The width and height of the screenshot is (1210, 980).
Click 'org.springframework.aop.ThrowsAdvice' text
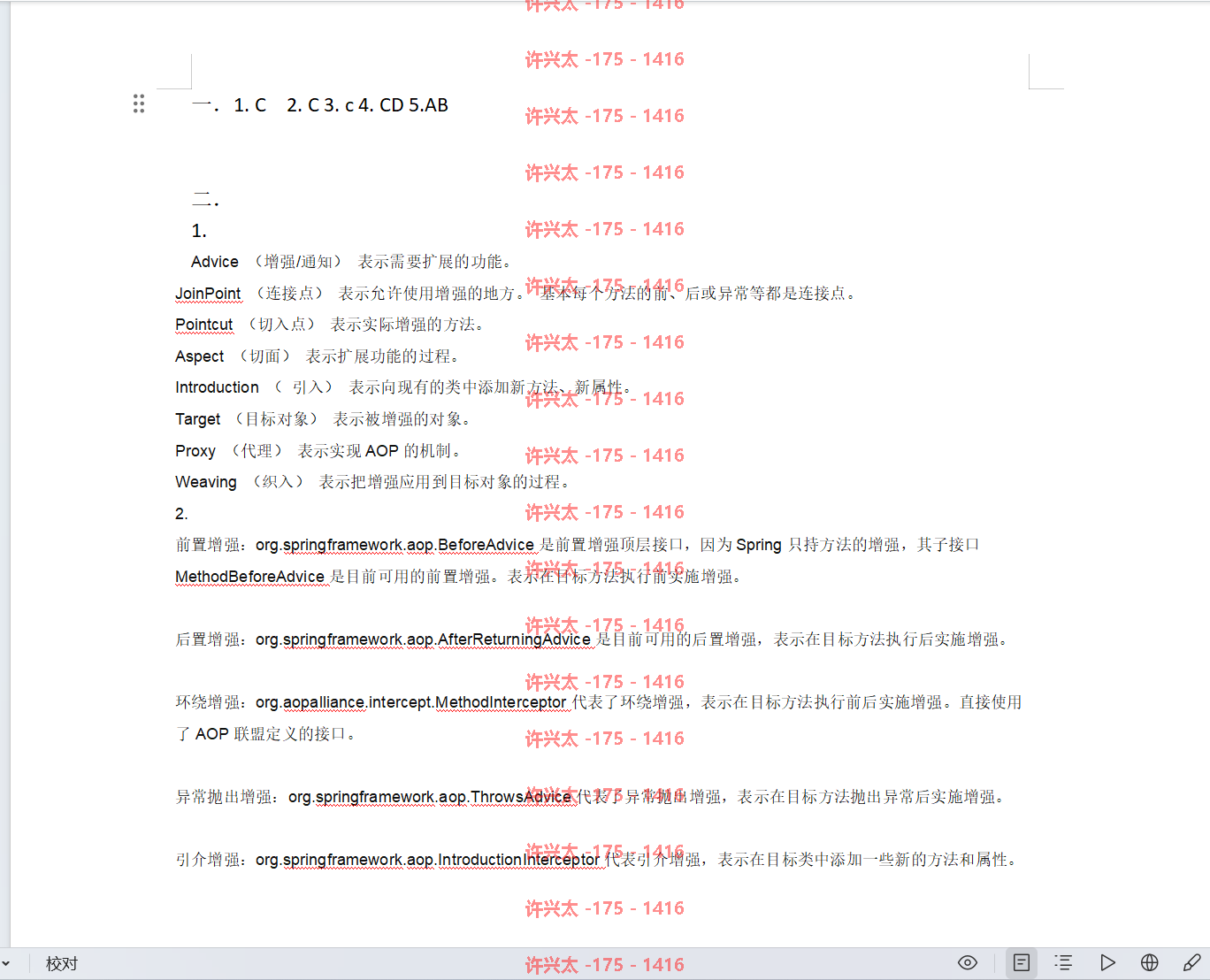[x=430, y=797]
